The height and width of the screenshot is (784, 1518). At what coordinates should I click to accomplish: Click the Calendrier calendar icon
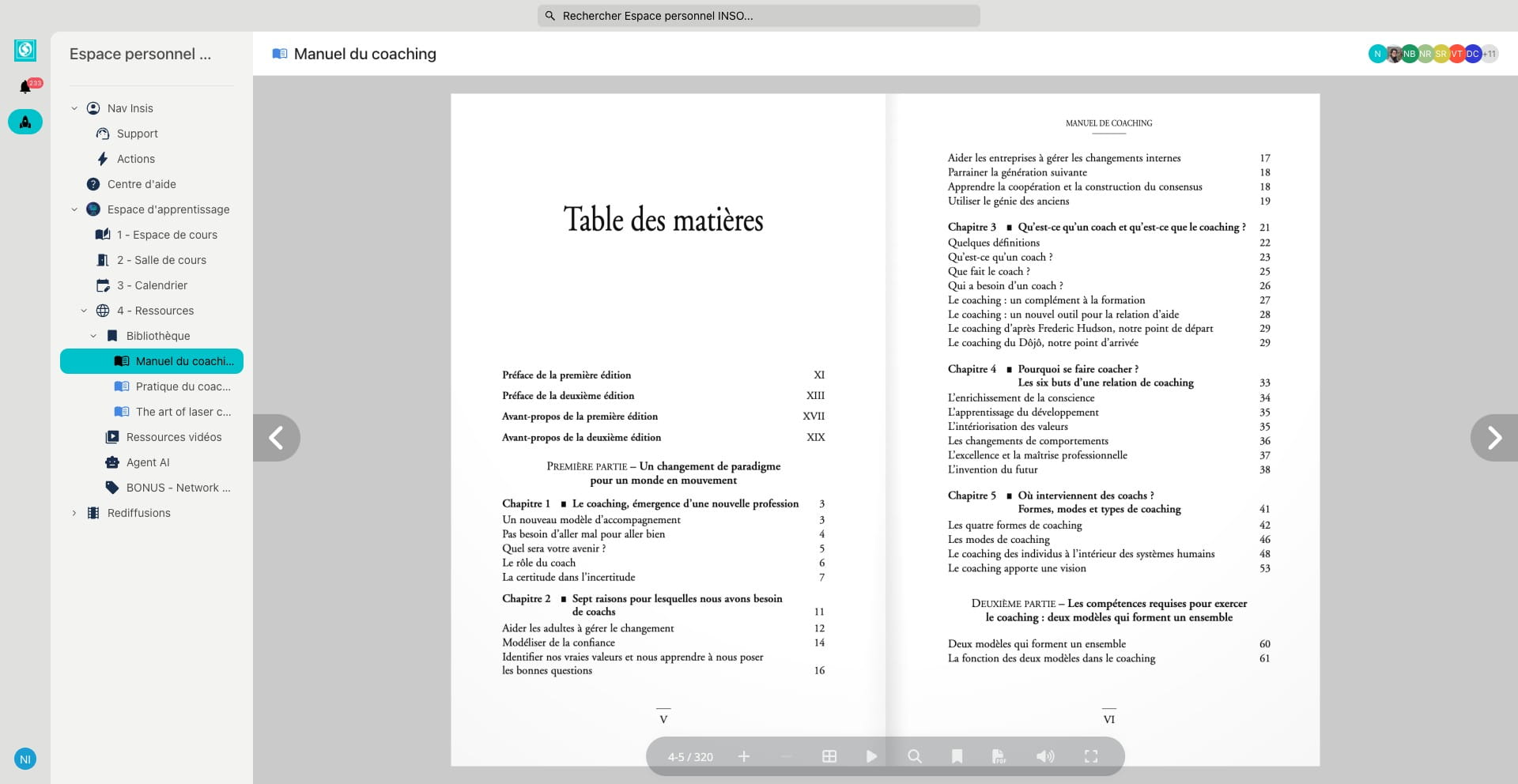103,285
